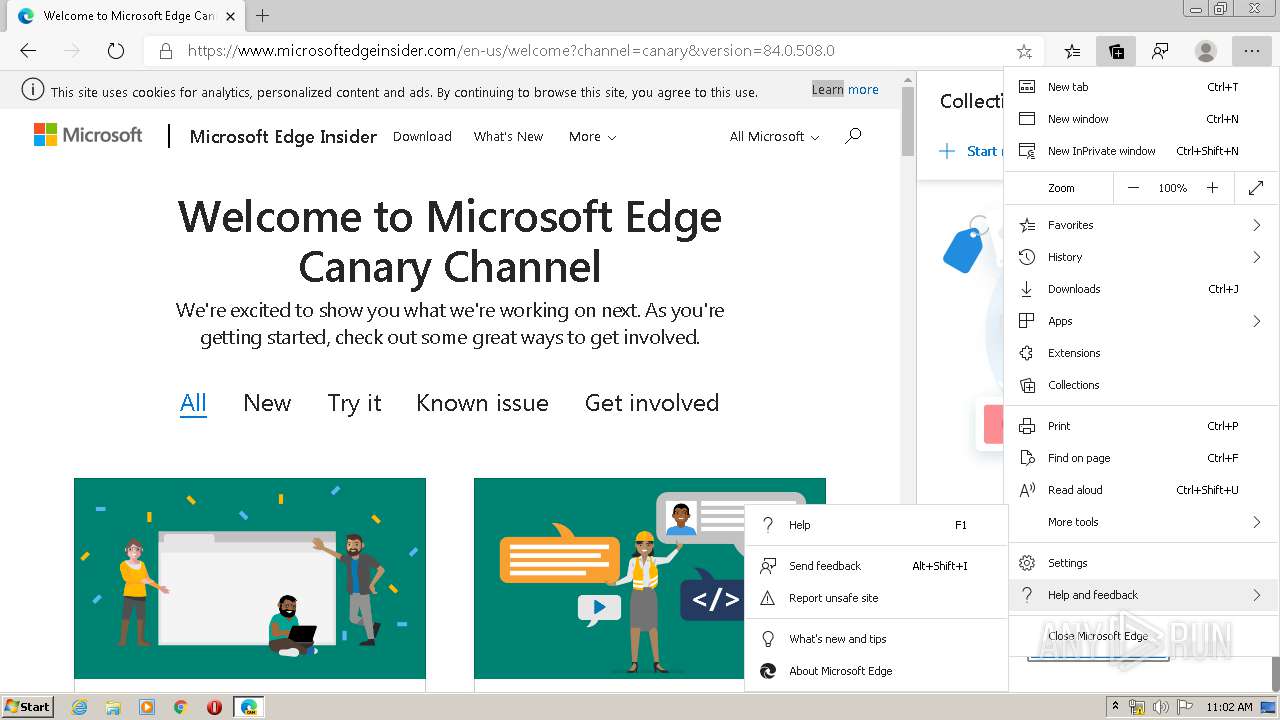The height and width of the screenshot is (720, 1280).
Task: Close the Settings and more ellipsis menu
Action: (1252, 51)
